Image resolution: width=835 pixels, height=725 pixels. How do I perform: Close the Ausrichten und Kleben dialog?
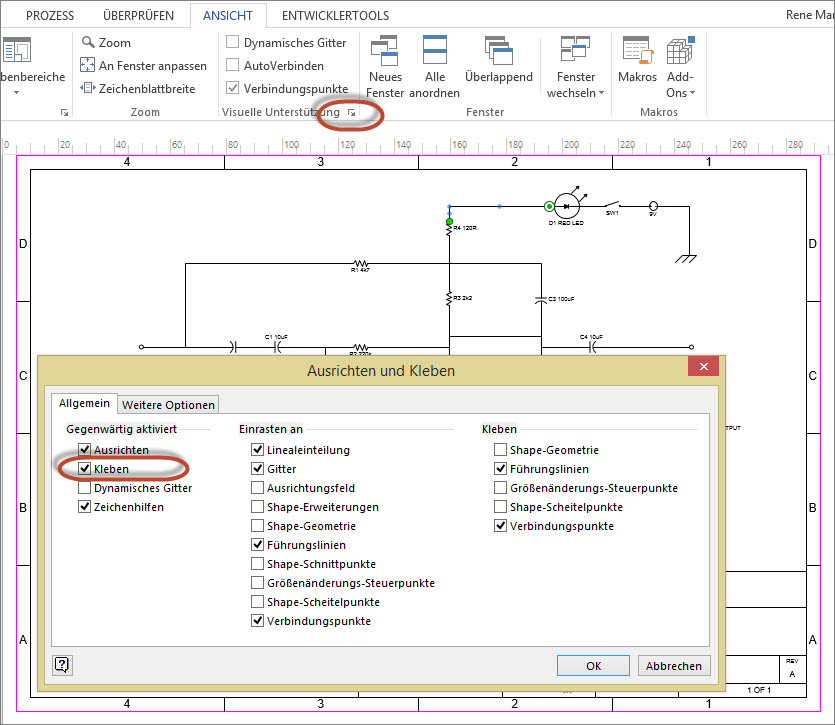704,367
